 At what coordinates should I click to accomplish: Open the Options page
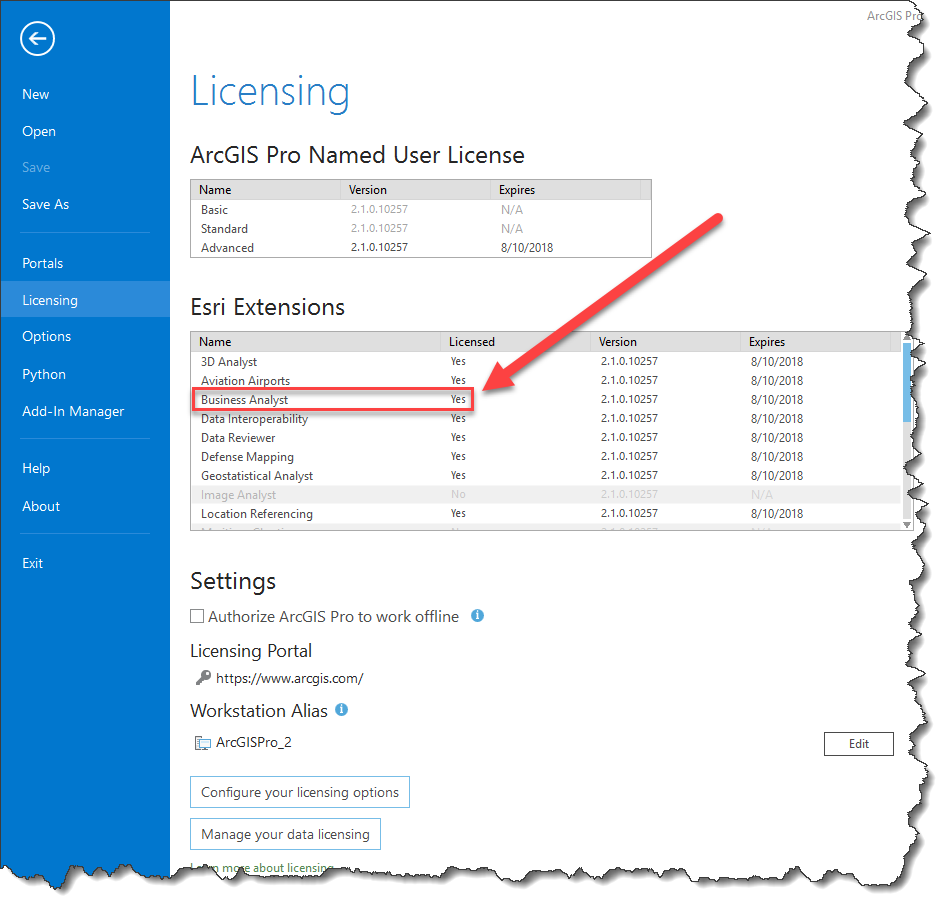click(x=47, y=336)
